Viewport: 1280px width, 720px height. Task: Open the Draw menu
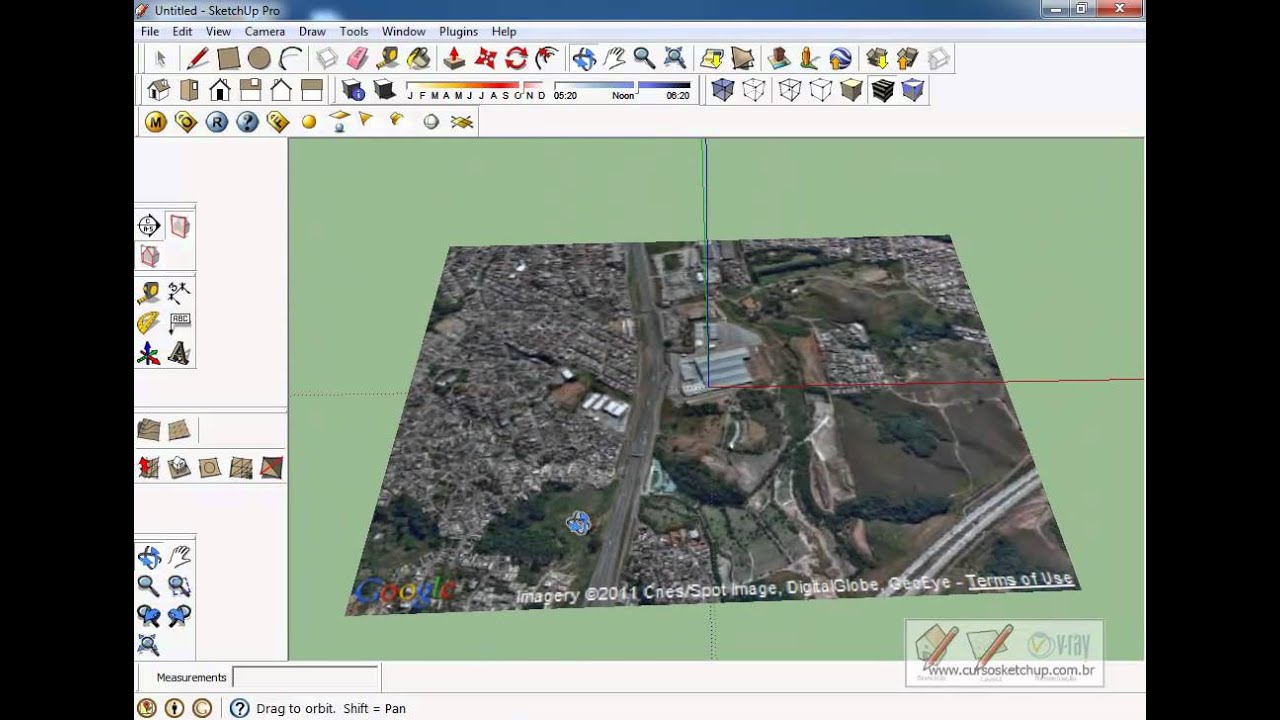312,31
